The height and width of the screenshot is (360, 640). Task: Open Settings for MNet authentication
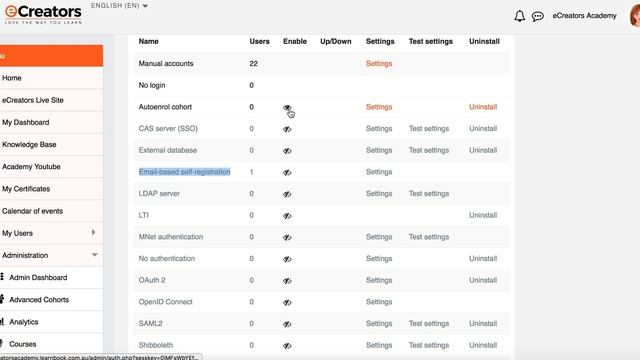pyautogui.click(x=379, y=237)
